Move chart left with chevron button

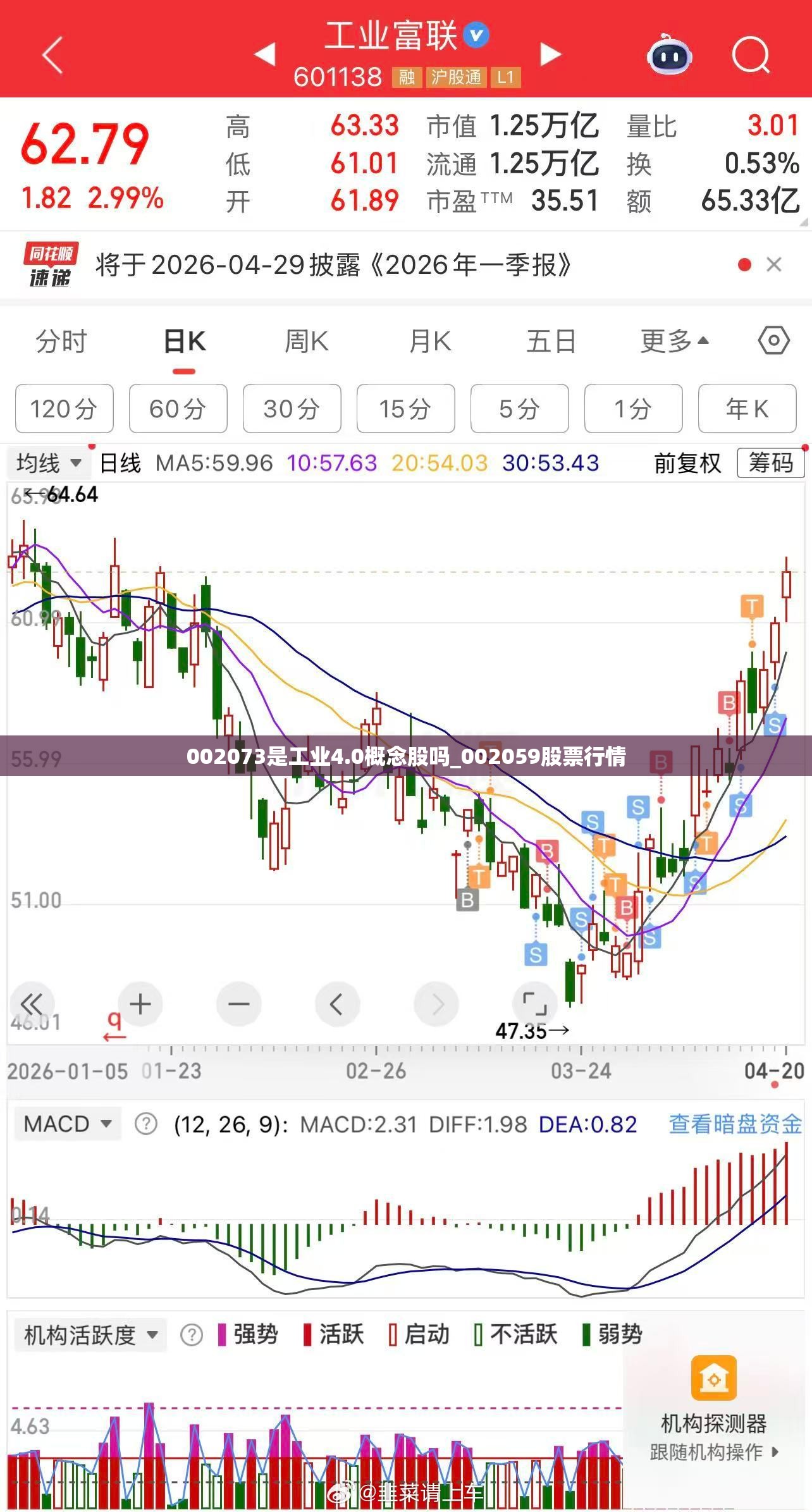337,1004
